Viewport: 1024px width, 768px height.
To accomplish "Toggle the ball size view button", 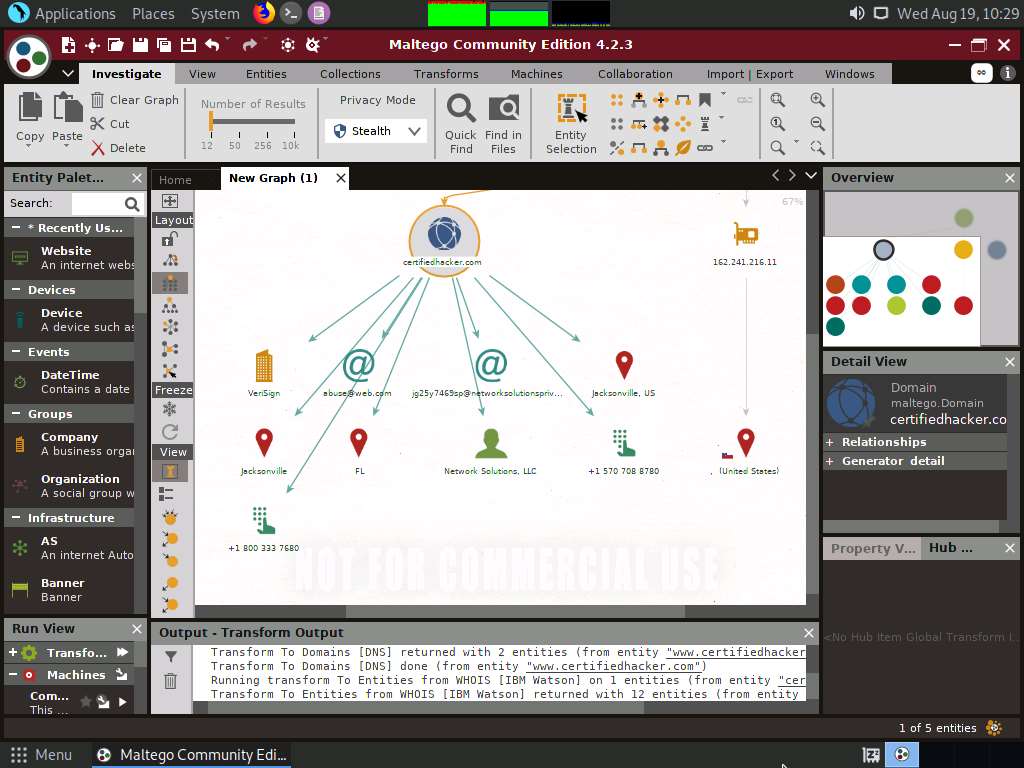I will (170, 518).
